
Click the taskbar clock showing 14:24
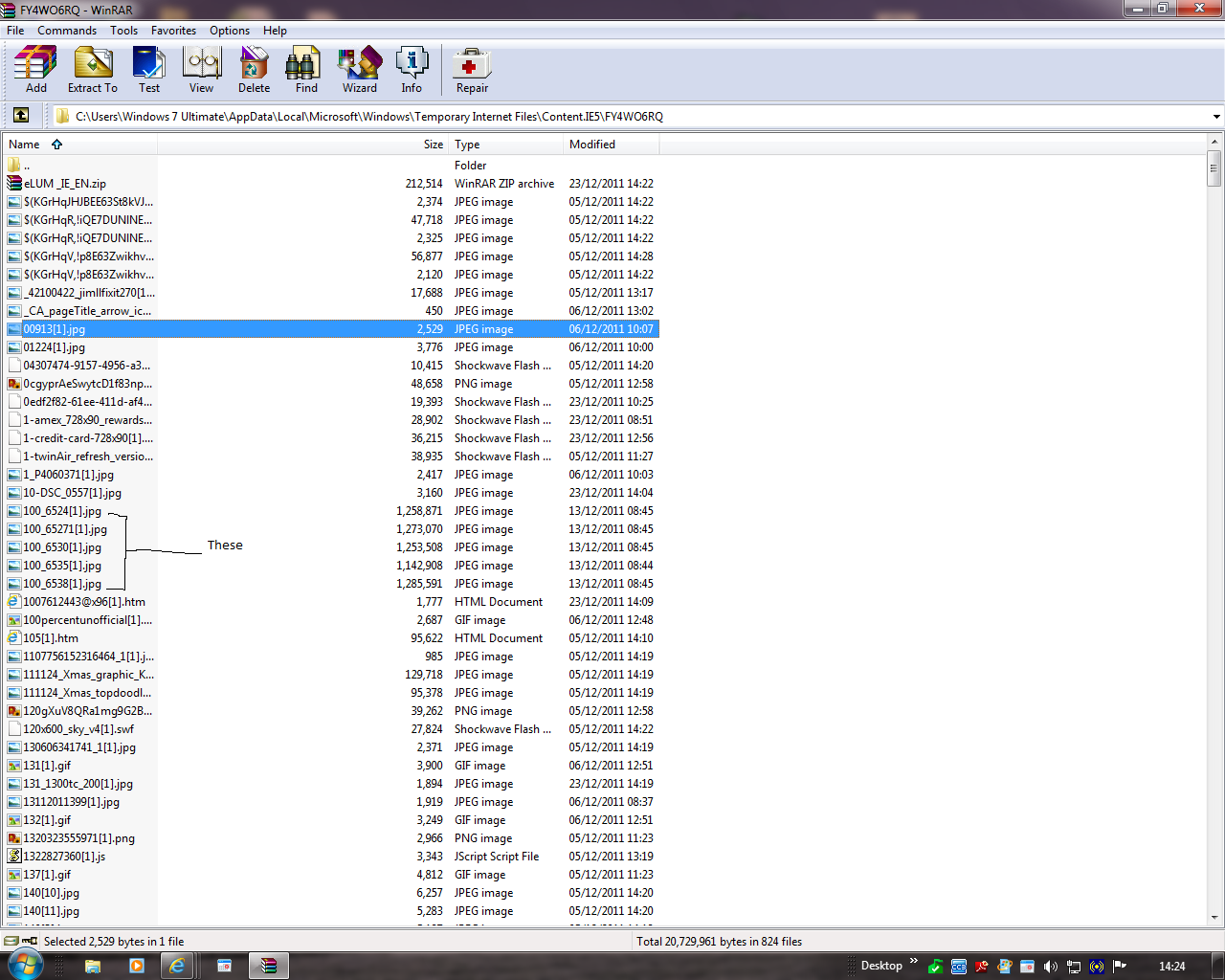(x=1171, y=967)
